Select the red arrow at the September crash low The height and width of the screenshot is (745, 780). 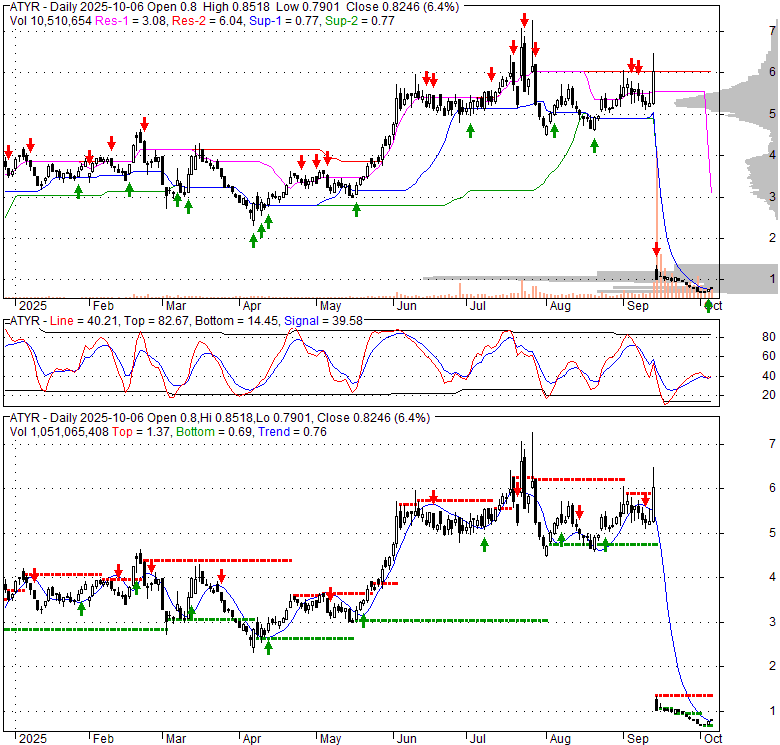point(656,249)
